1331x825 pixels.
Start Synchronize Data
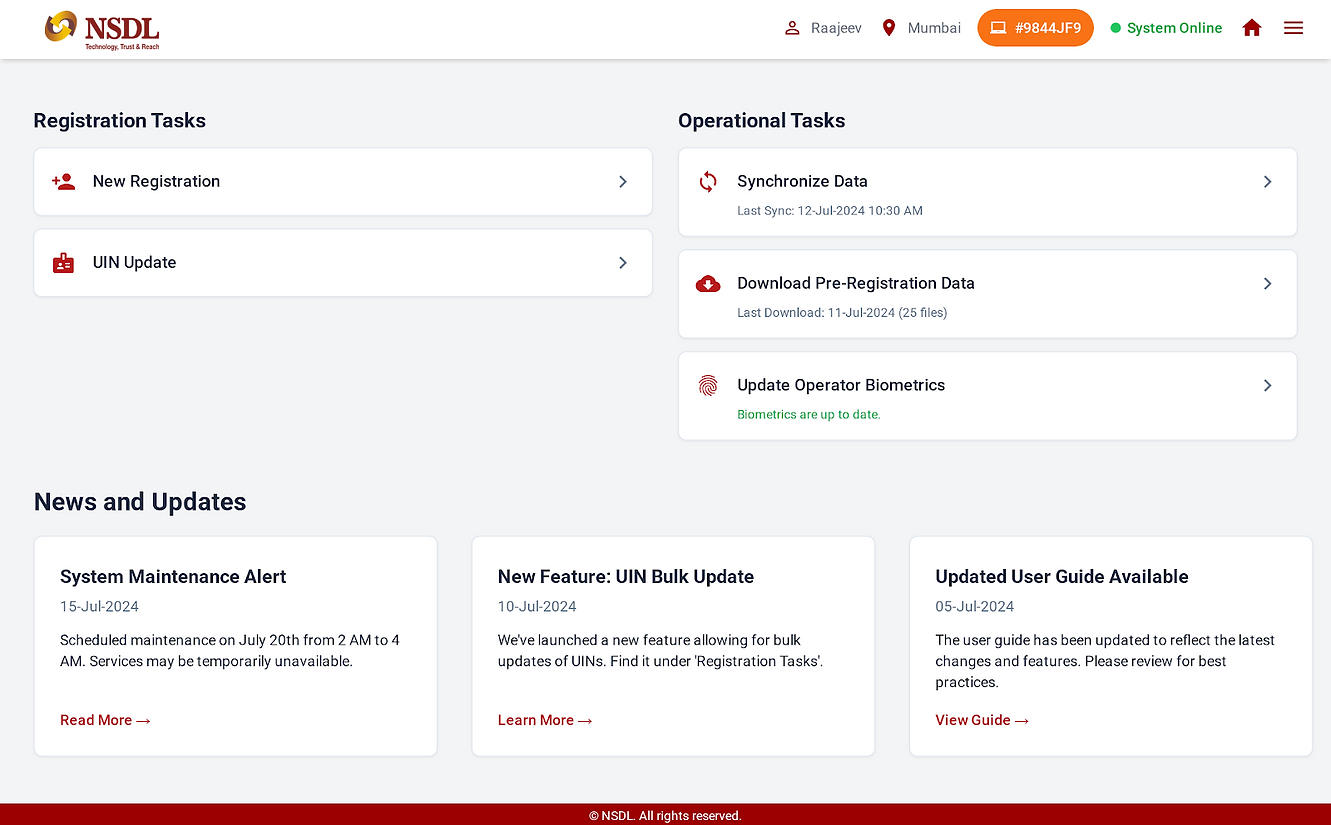click(x=988, y=193)
